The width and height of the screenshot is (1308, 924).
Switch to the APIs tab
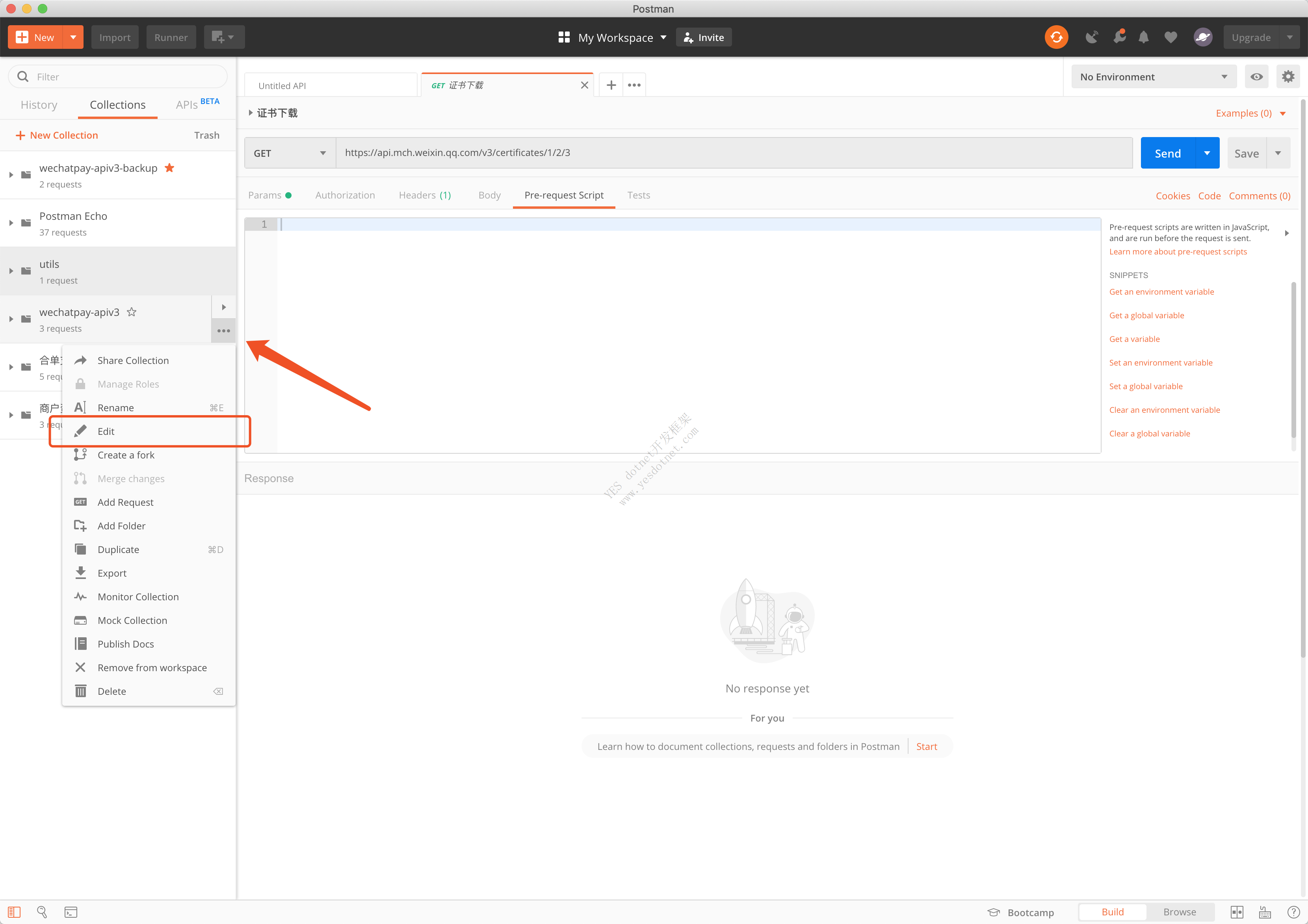pyautogui.click(x=197, y=104)
